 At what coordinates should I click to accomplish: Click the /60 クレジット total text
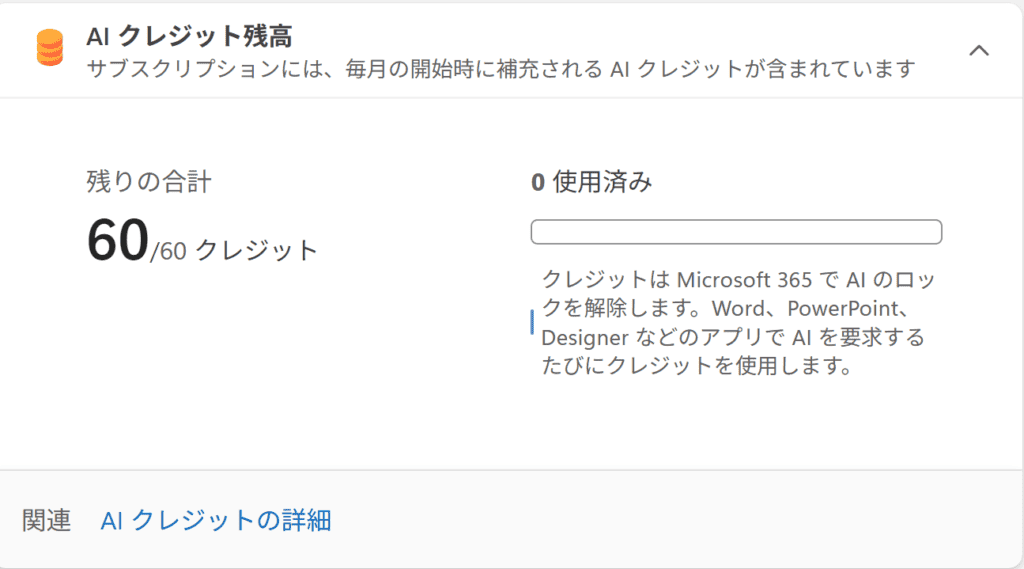[x=234, y=250]
